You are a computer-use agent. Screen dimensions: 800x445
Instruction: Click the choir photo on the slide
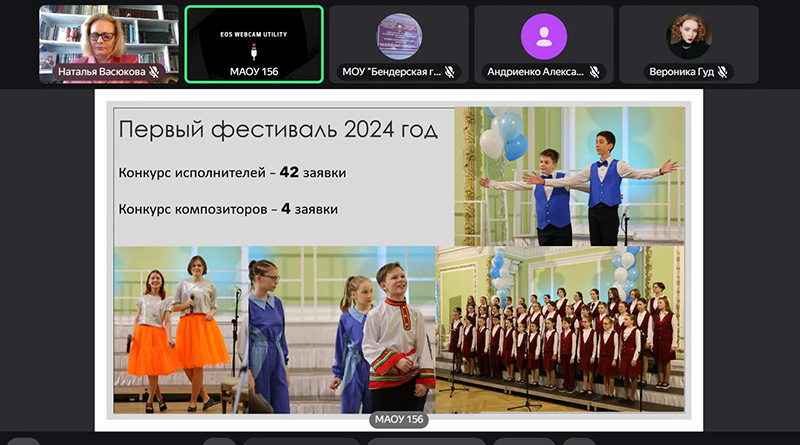[x=560, y=330]
